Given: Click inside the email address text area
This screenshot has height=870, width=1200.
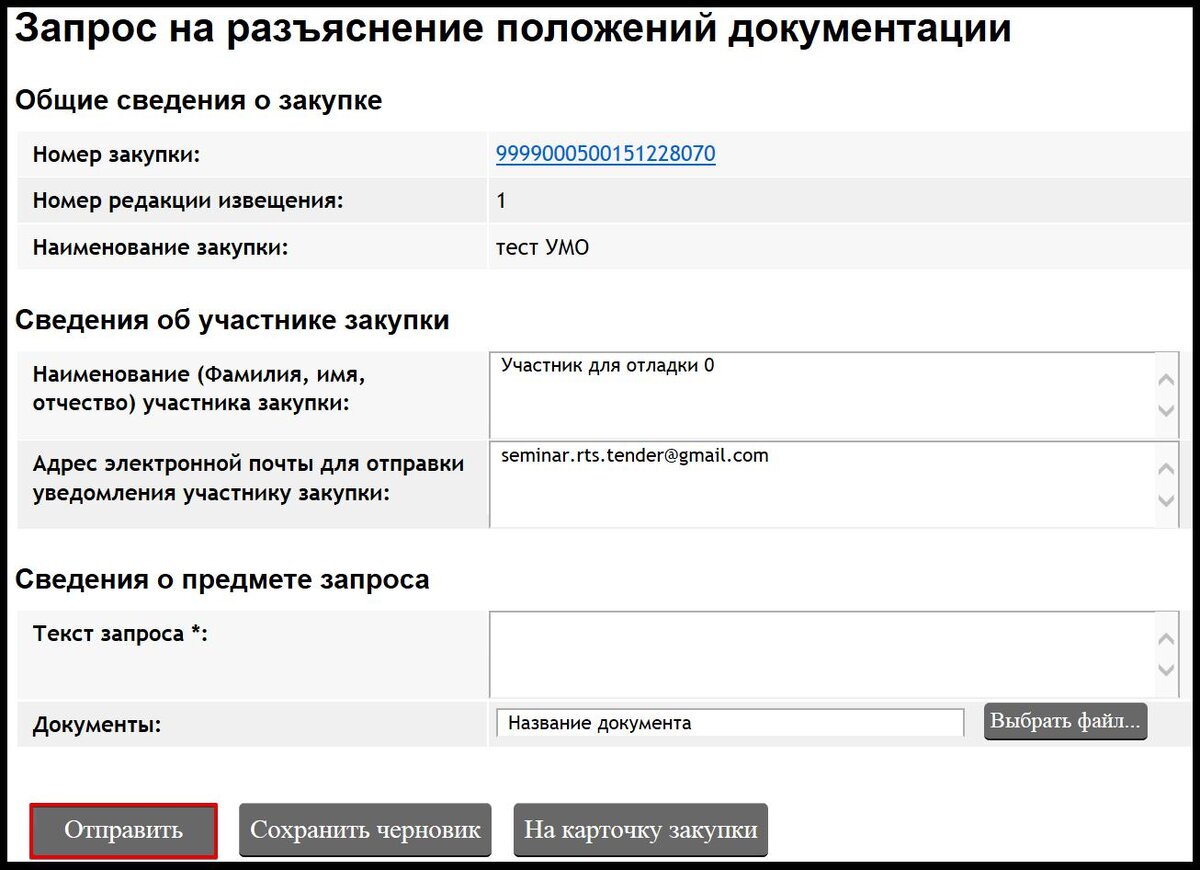Looking at the screenshot, I should coord(800,485).
